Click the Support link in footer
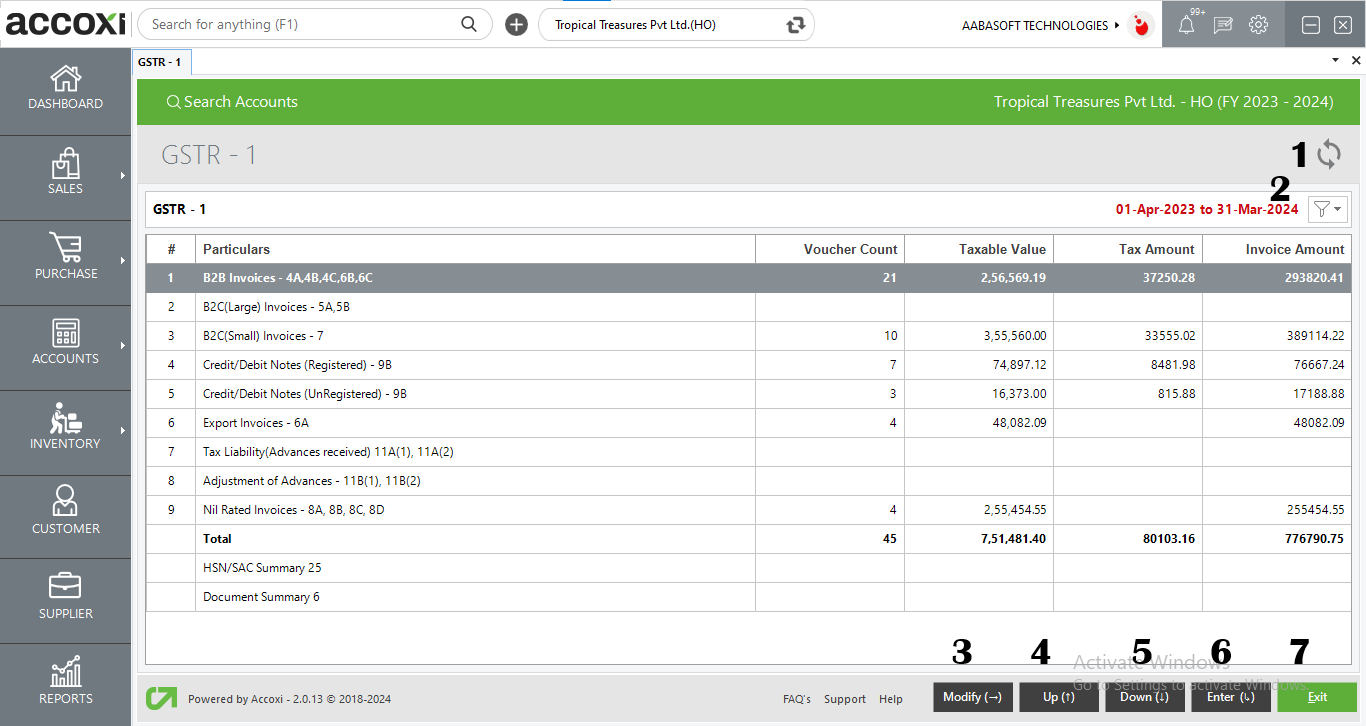 [845, 699]
